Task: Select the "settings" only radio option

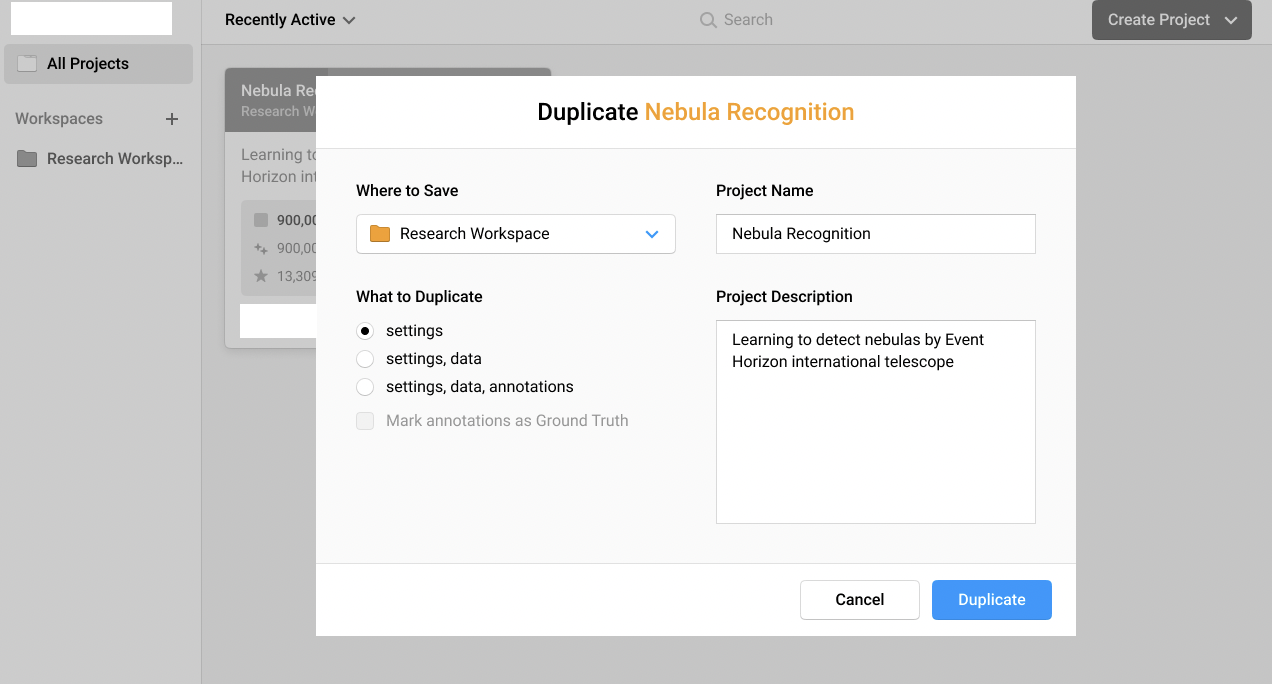Action: pyautogui.click(x=365, y=331)
